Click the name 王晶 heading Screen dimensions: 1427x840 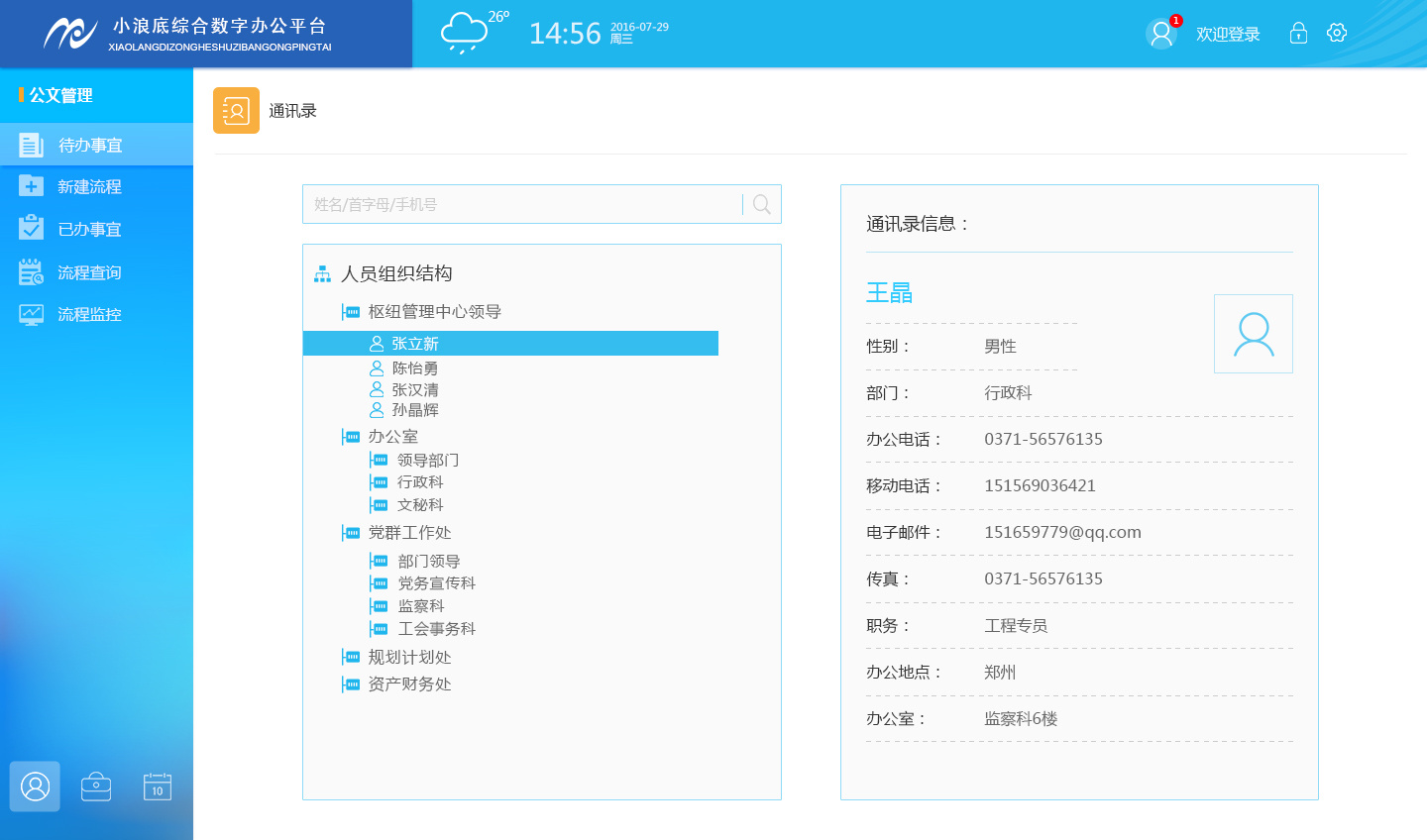889,292
